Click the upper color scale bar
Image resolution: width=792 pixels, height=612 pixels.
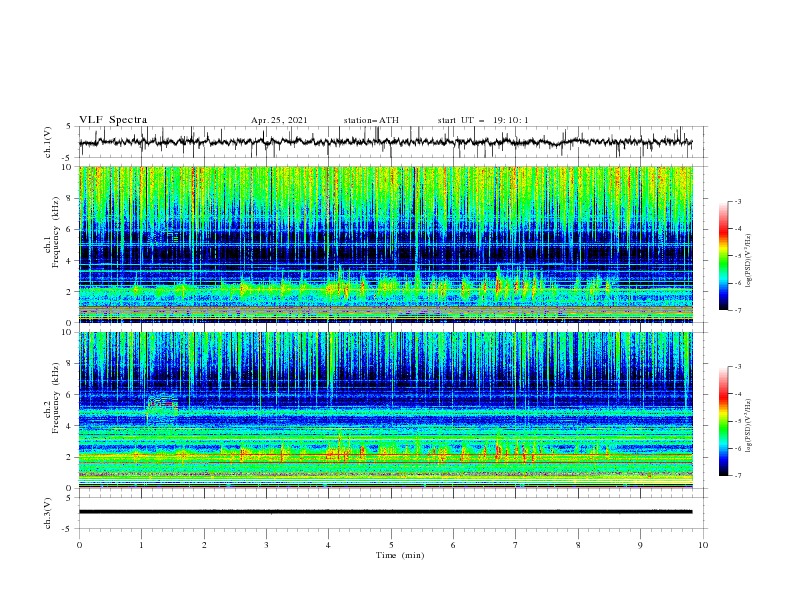point(723,255)
